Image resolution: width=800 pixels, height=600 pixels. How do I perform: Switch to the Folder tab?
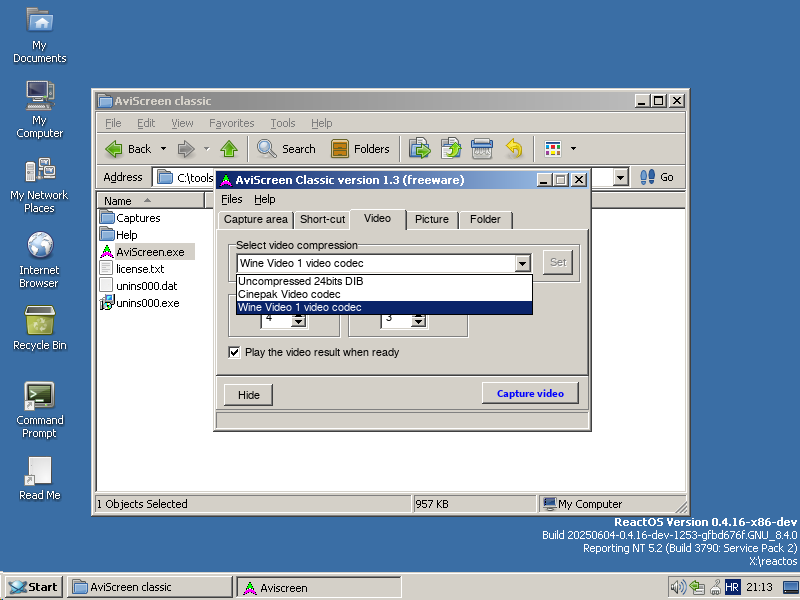pos(485,219)
